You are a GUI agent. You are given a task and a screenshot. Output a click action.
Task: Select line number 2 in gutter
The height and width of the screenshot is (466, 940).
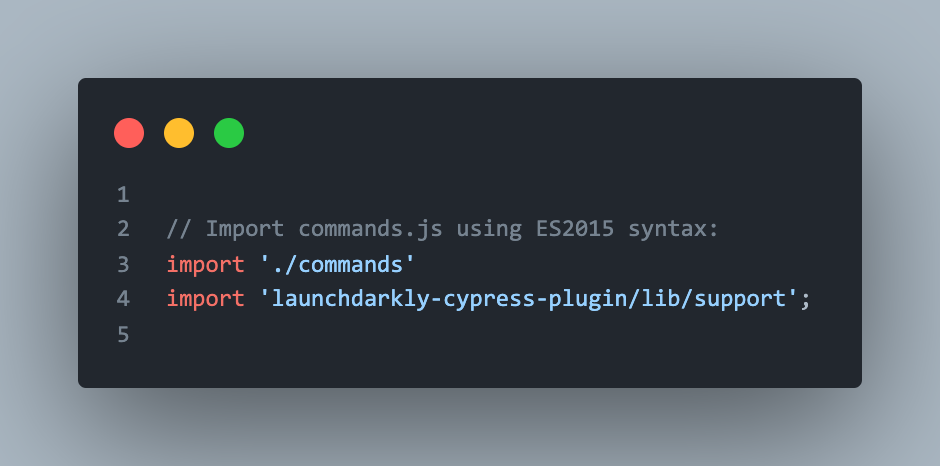click(123, 229)
